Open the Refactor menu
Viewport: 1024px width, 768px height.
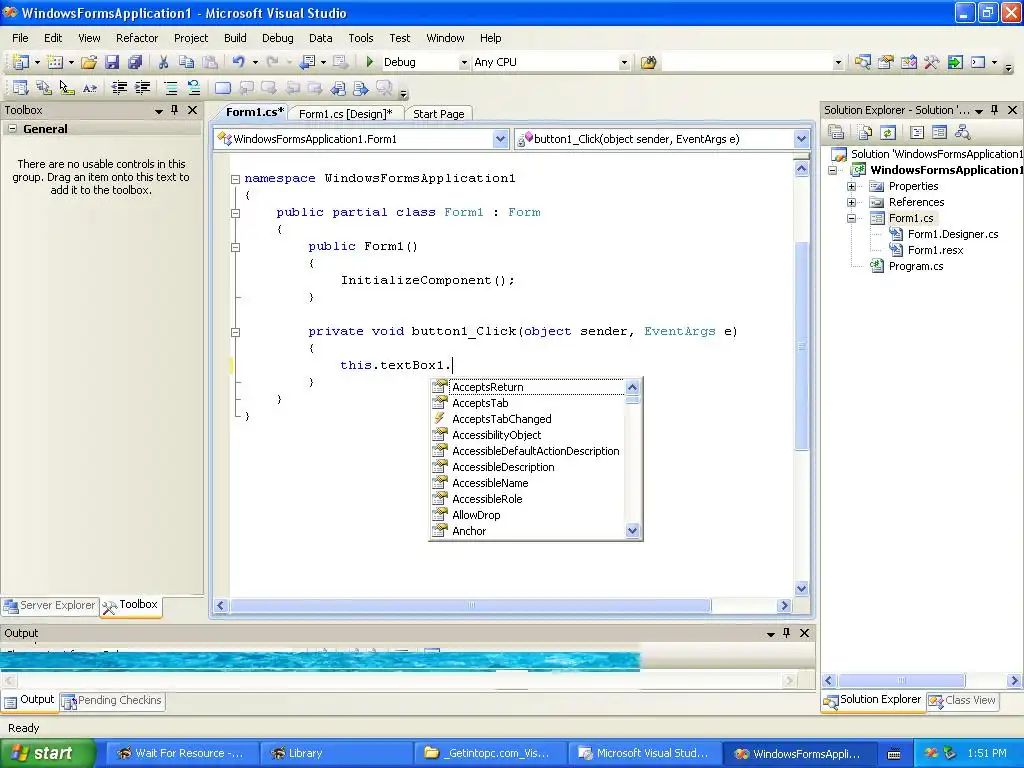(137, 38)
